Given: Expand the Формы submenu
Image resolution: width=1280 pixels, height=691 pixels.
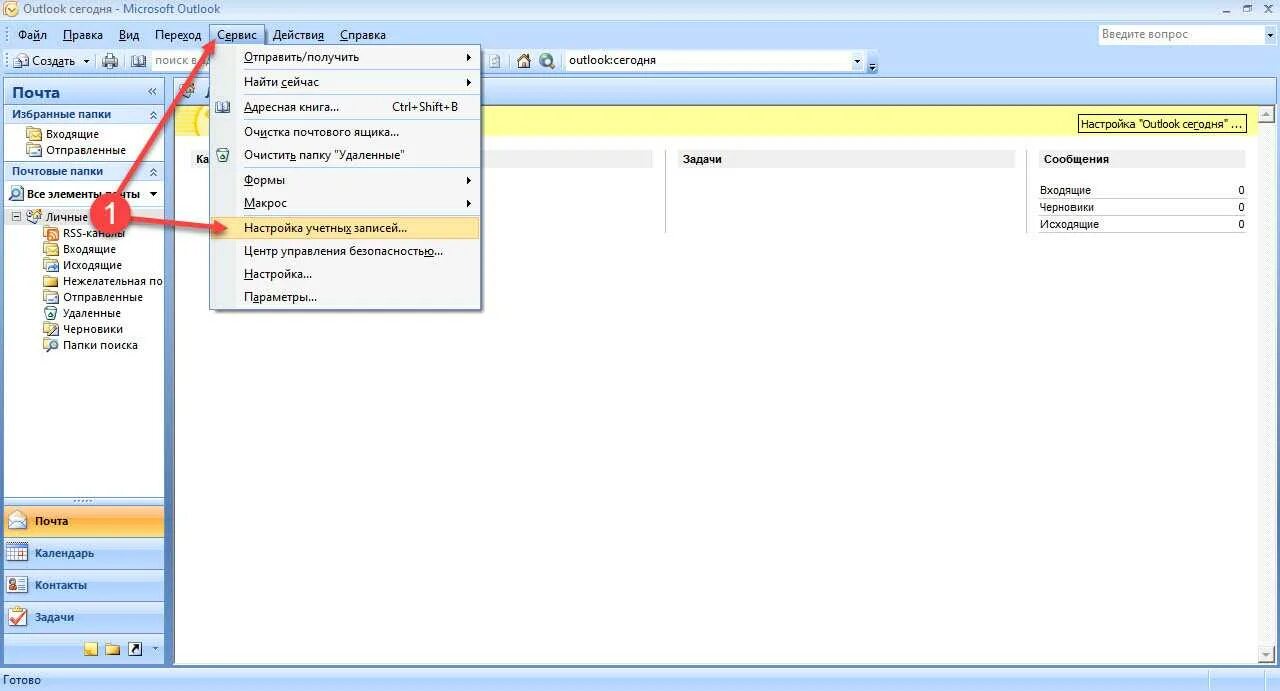Looking at the screenshot, I should click(x=346, y=180).
